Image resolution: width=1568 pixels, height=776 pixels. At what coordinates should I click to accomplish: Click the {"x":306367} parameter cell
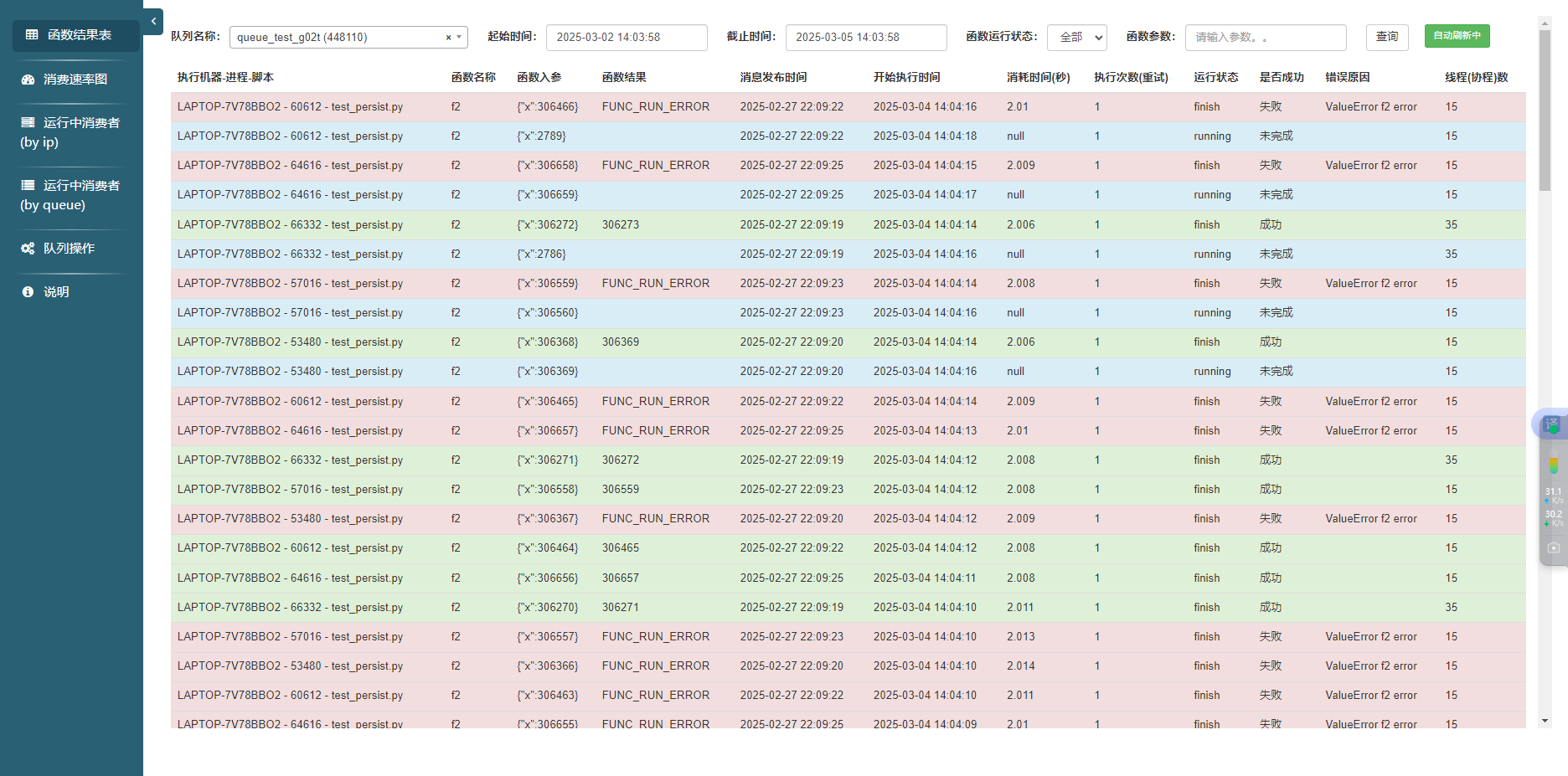pos(548,519)
